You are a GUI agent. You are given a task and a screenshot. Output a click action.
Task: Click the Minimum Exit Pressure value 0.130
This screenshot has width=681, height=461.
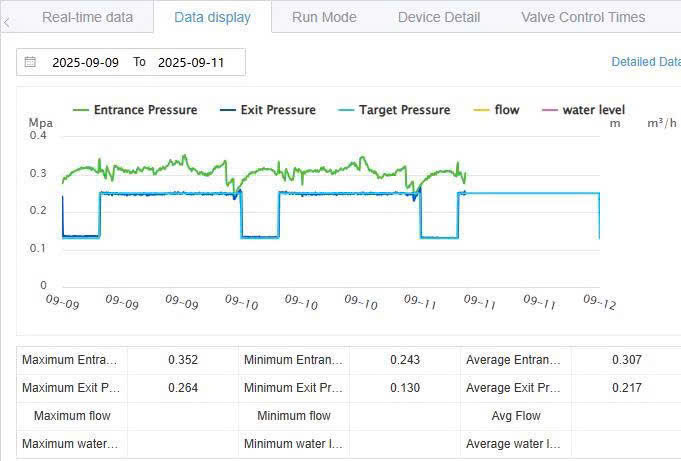point(405,388)
